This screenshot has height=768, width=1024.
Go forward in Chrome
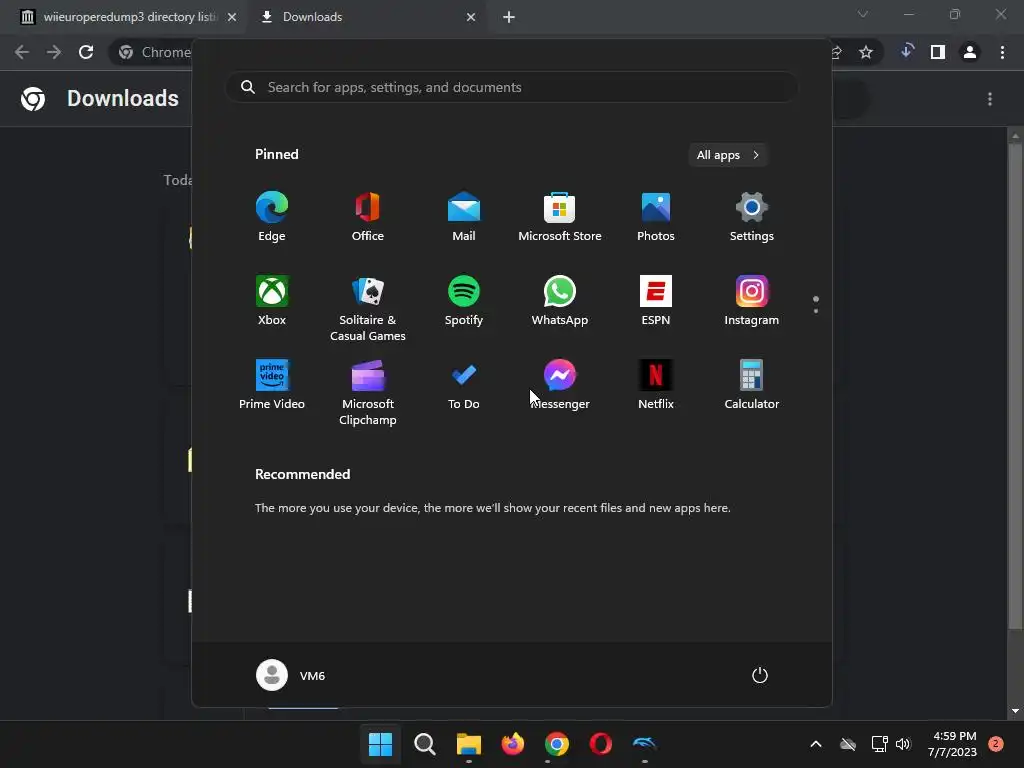pos(54,52)
